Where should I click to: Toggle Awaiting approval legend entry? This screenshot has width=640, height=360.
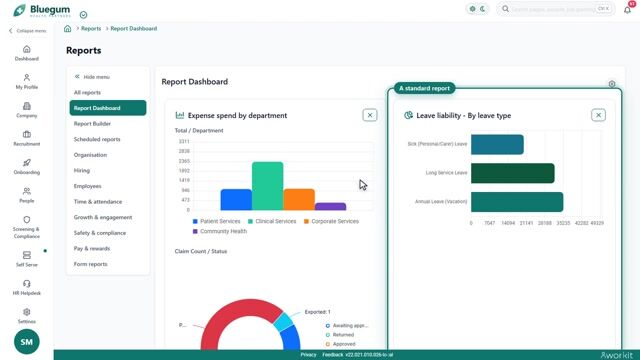coord(347,326)
